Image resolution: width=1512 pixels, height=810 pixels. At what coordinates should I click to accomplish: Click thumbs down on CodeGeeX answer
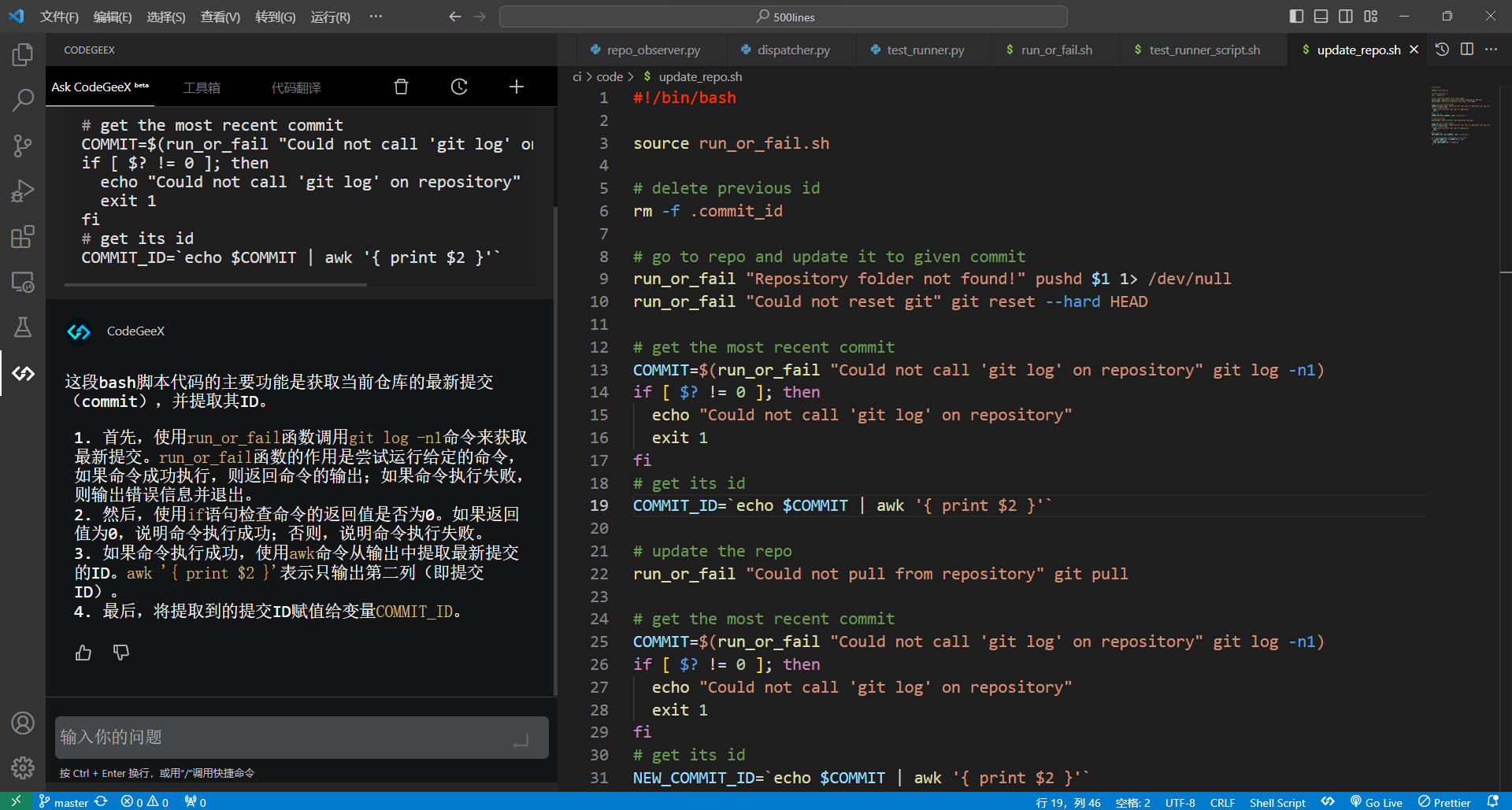[121, 653]
